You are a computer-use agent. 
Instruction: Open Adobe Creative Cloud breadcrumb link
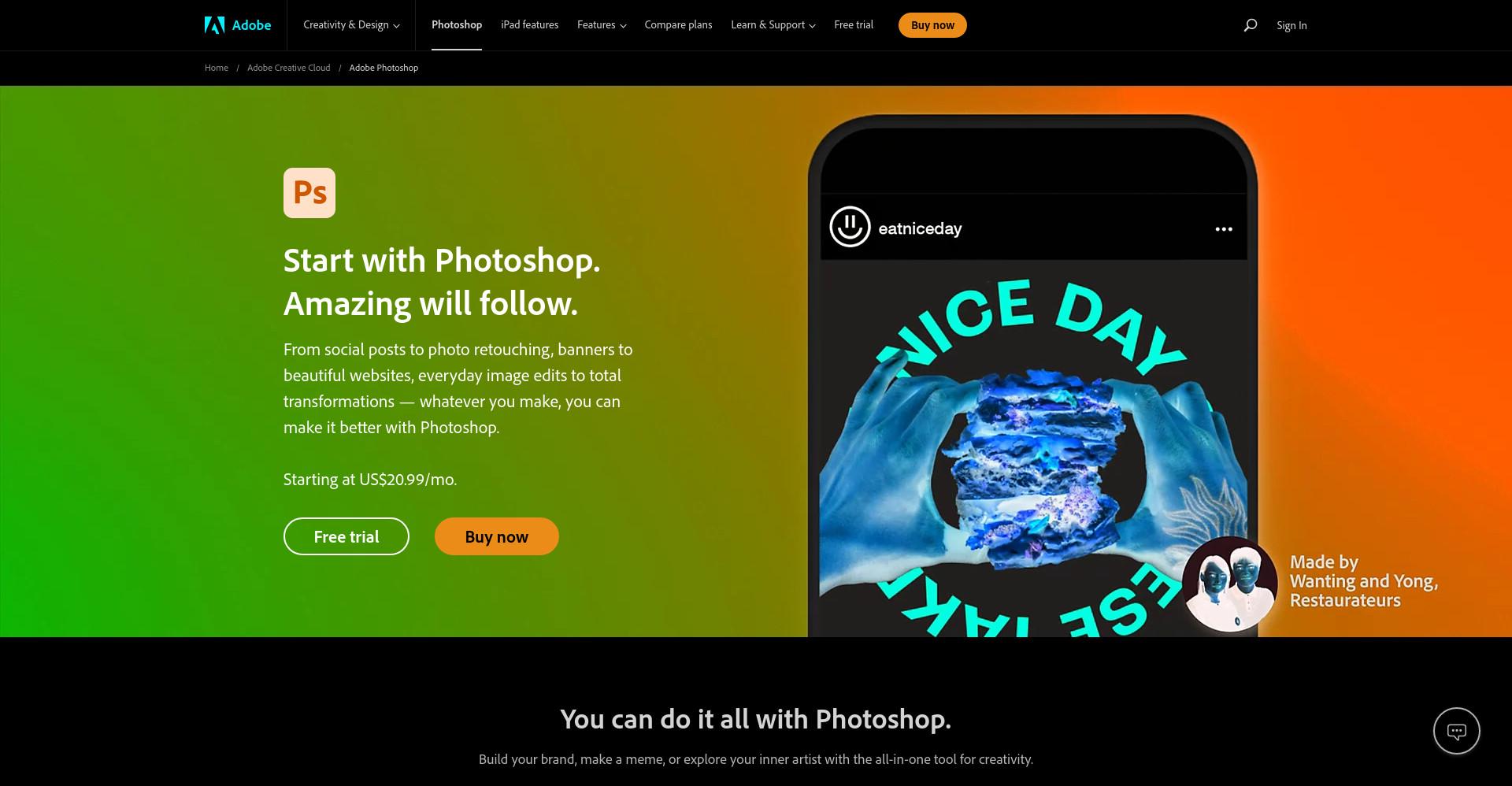click(x=289, y=68)
